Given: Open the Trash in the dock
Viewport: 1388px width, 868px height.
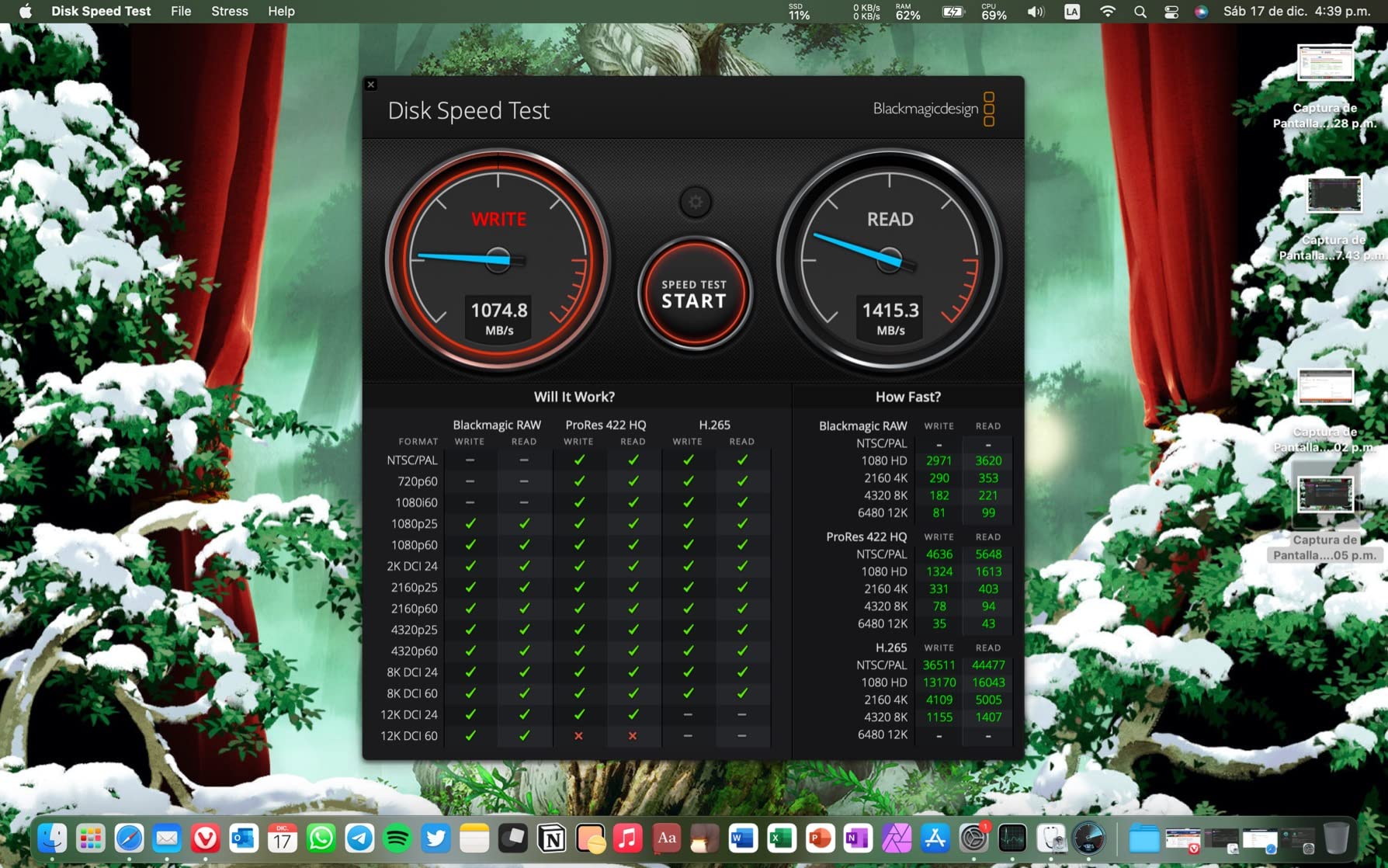Looking at the screenshot, I should (1336, 838).
